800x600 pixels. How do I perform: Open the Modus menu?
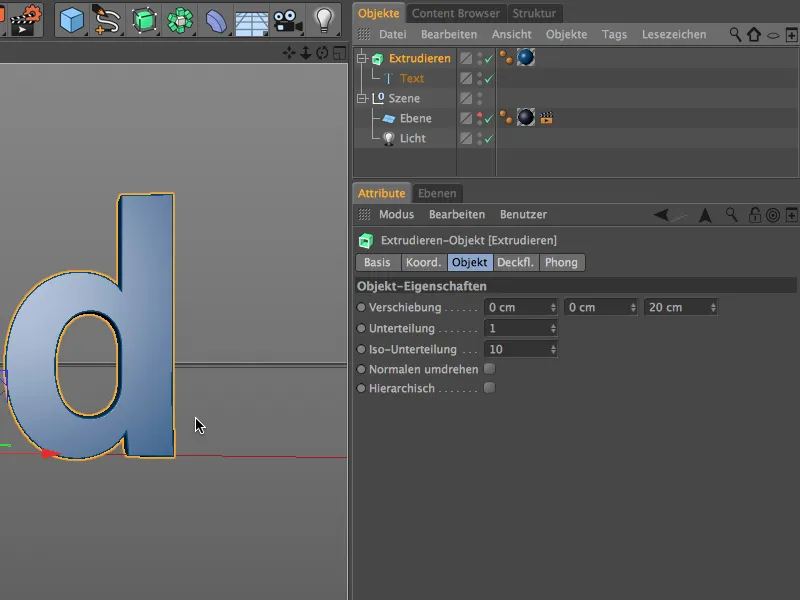396,214
